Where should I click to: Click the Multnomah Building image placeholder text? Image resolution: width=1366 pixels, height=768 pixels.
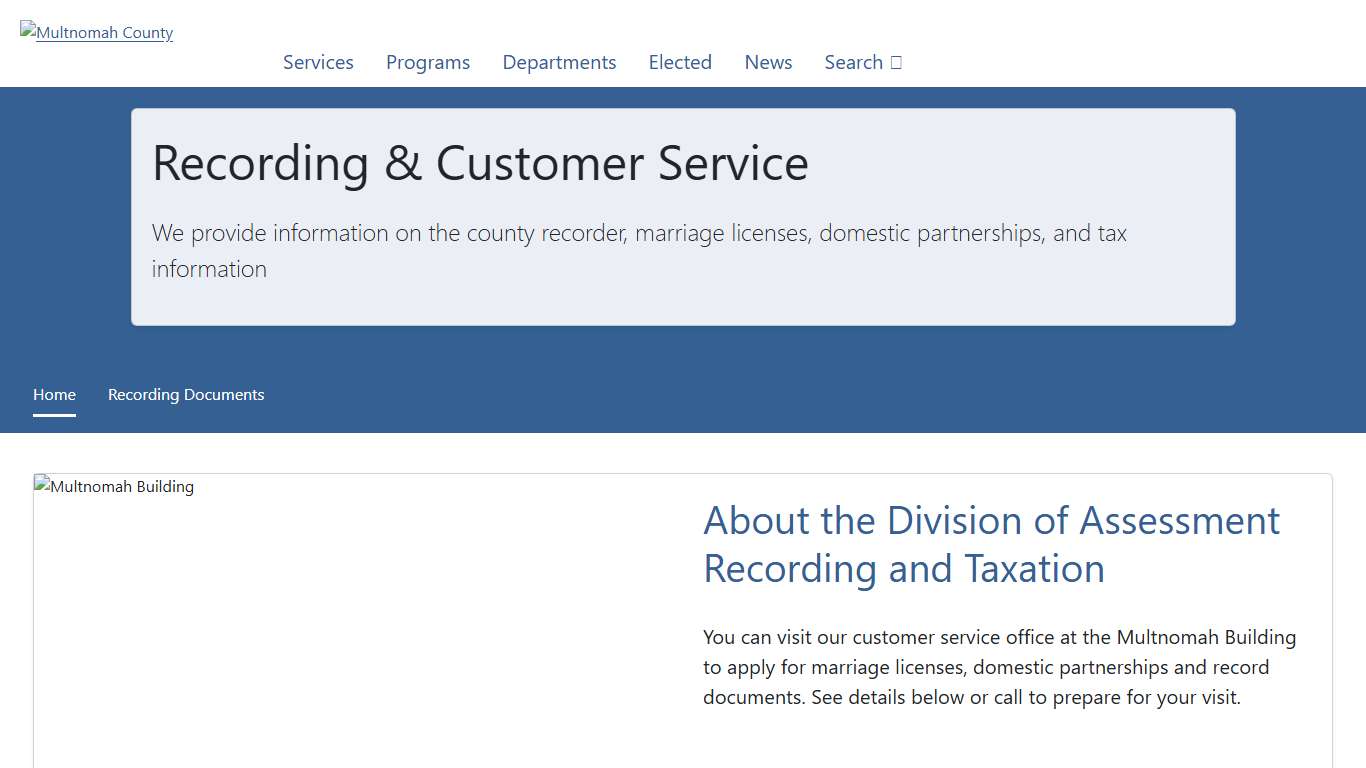(x=113, y=486)
